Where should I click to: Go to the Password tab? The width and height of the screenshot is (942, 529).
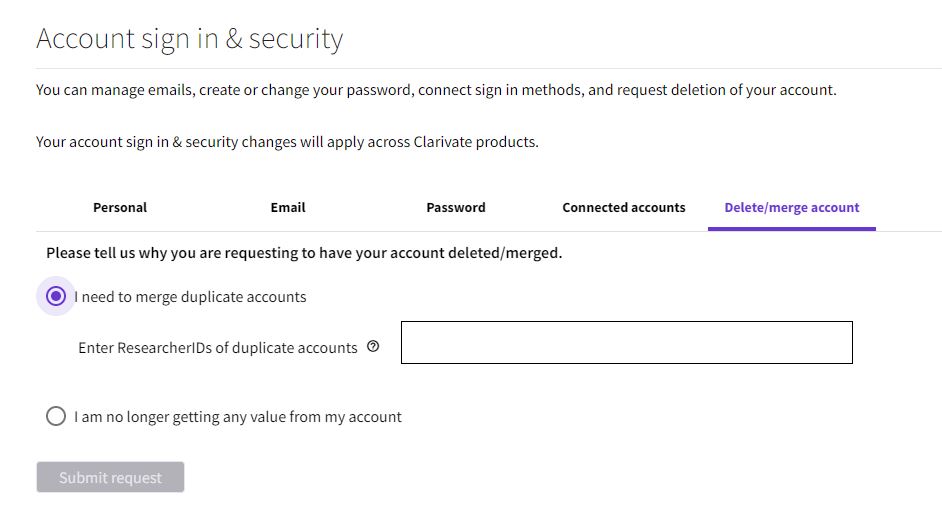(x=456, y=208)
